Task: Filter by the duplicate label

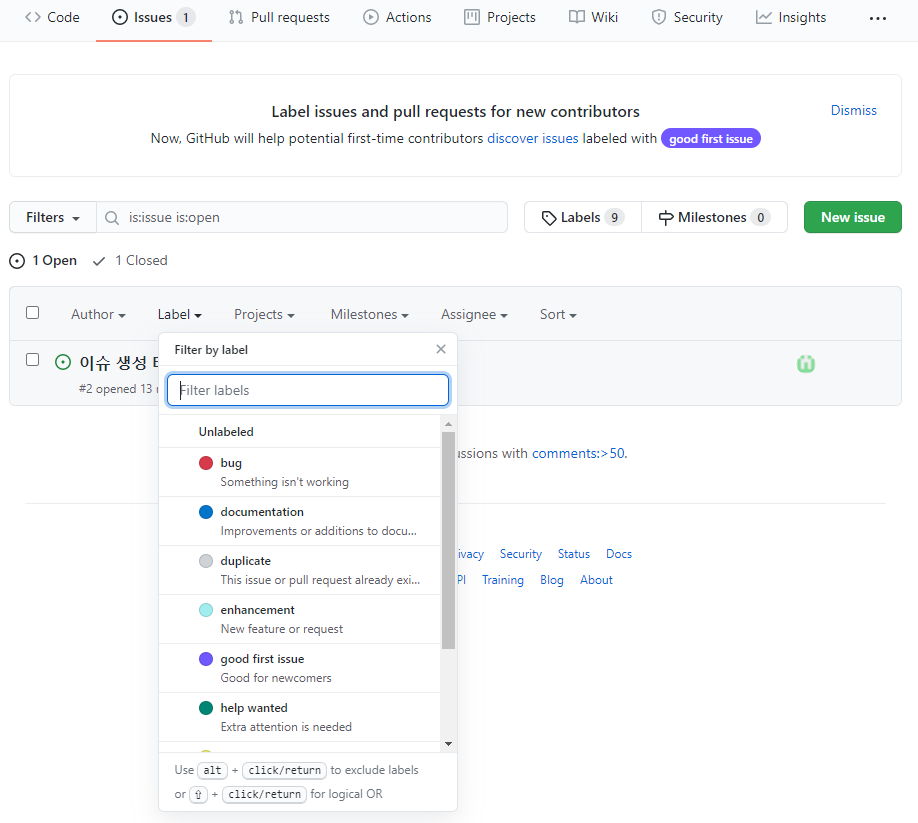Action: [x=300, y=570]
